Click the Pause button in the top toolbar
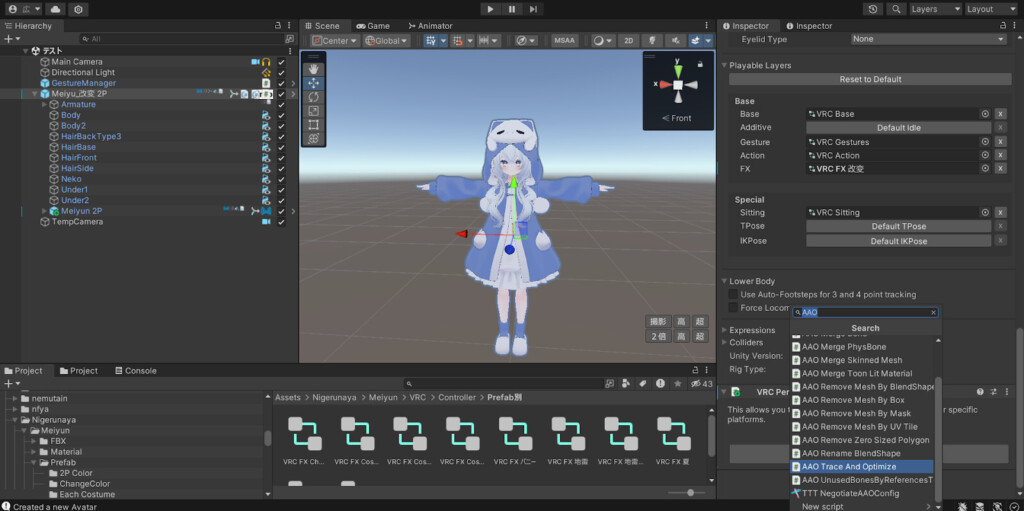This screenshot has height=511, width=1024. coord(512,9)
